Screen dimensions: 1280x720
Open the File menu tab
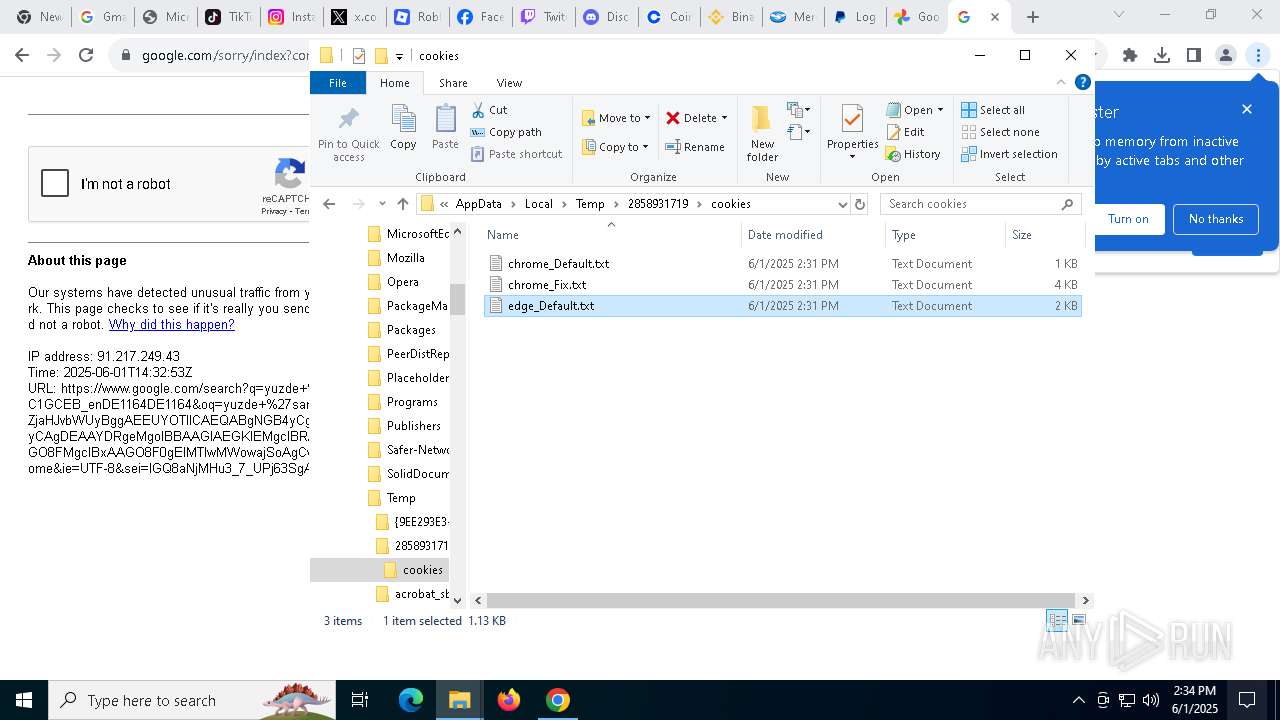tap(338, 83)
